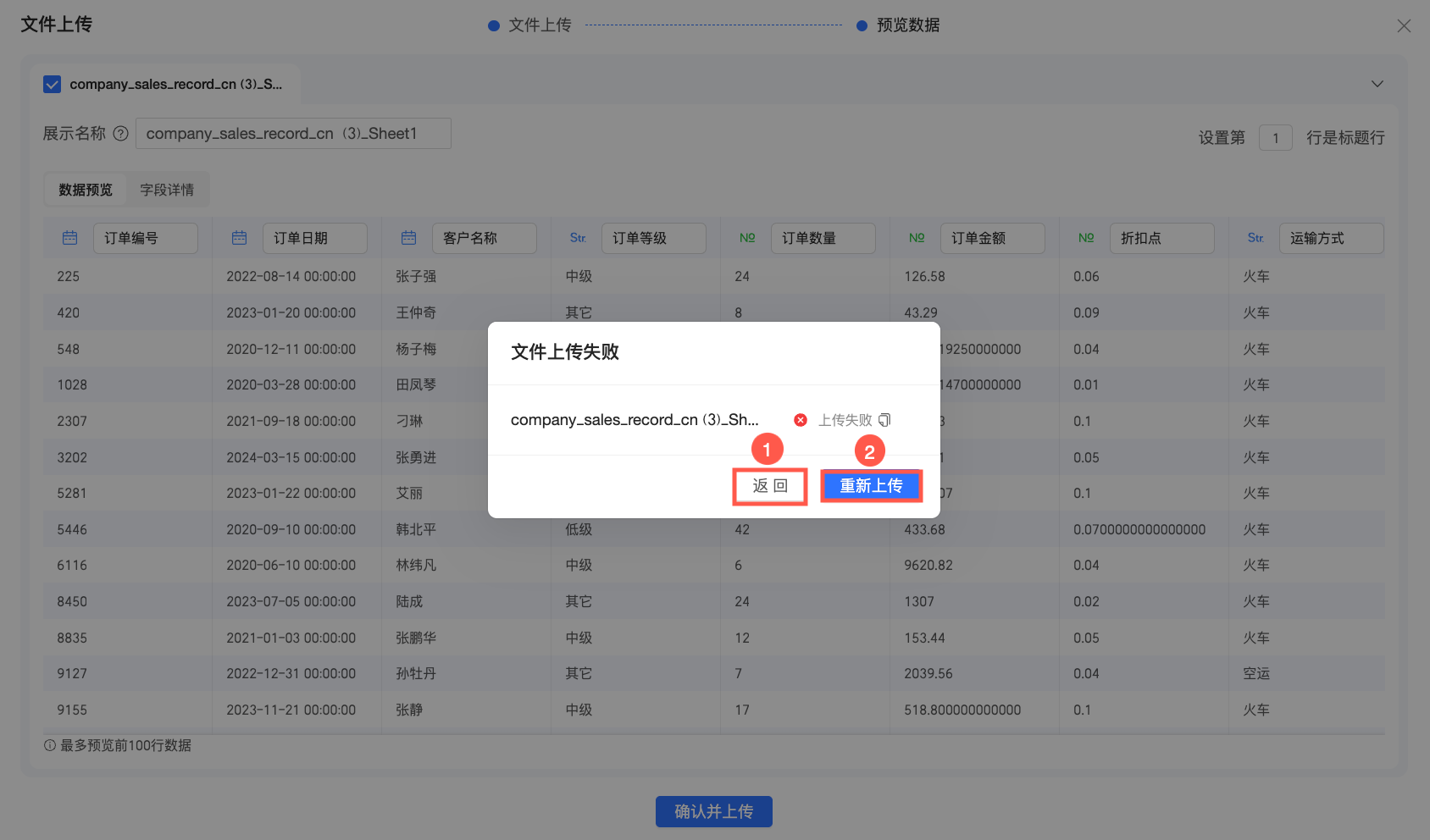
Task: Click the 返回 button in the dialog
Action: pos(770,486)
